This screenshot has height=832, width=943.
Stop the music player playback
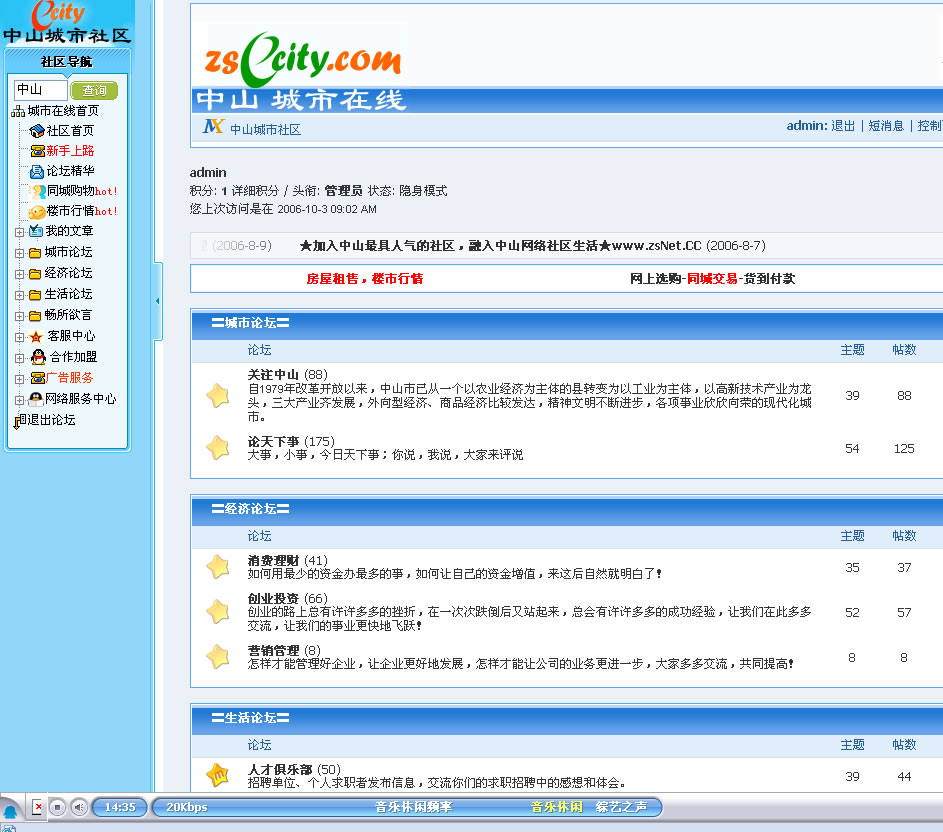click(58, 807)
